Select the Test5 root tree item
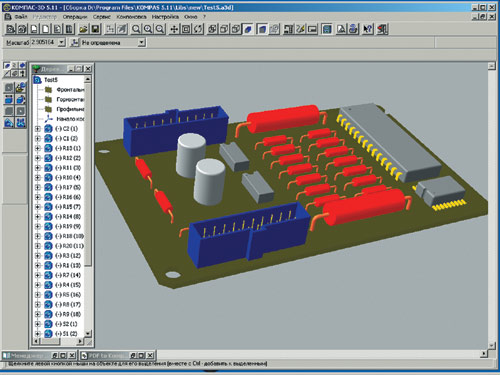This screenshot has height=375, width=500. point(51,80)
